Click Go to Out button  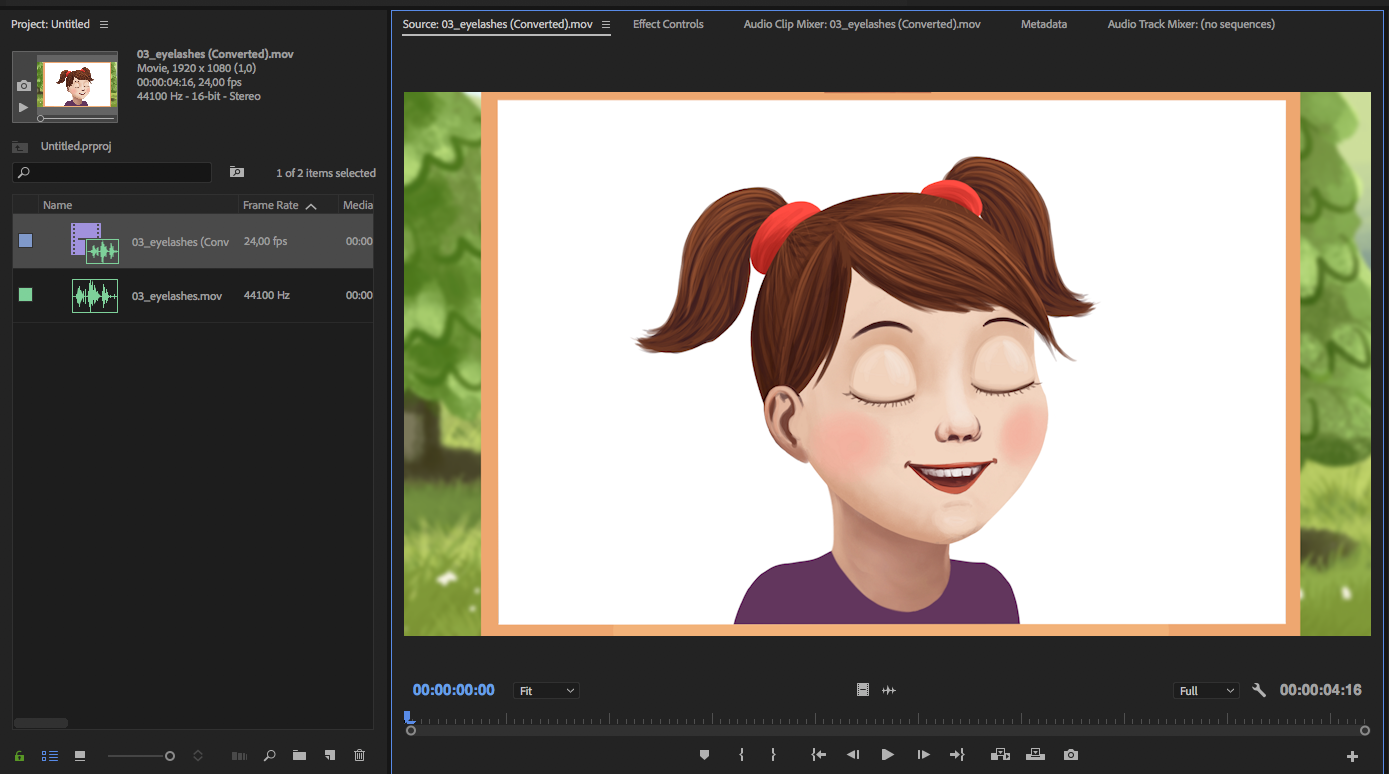[957, 755]
